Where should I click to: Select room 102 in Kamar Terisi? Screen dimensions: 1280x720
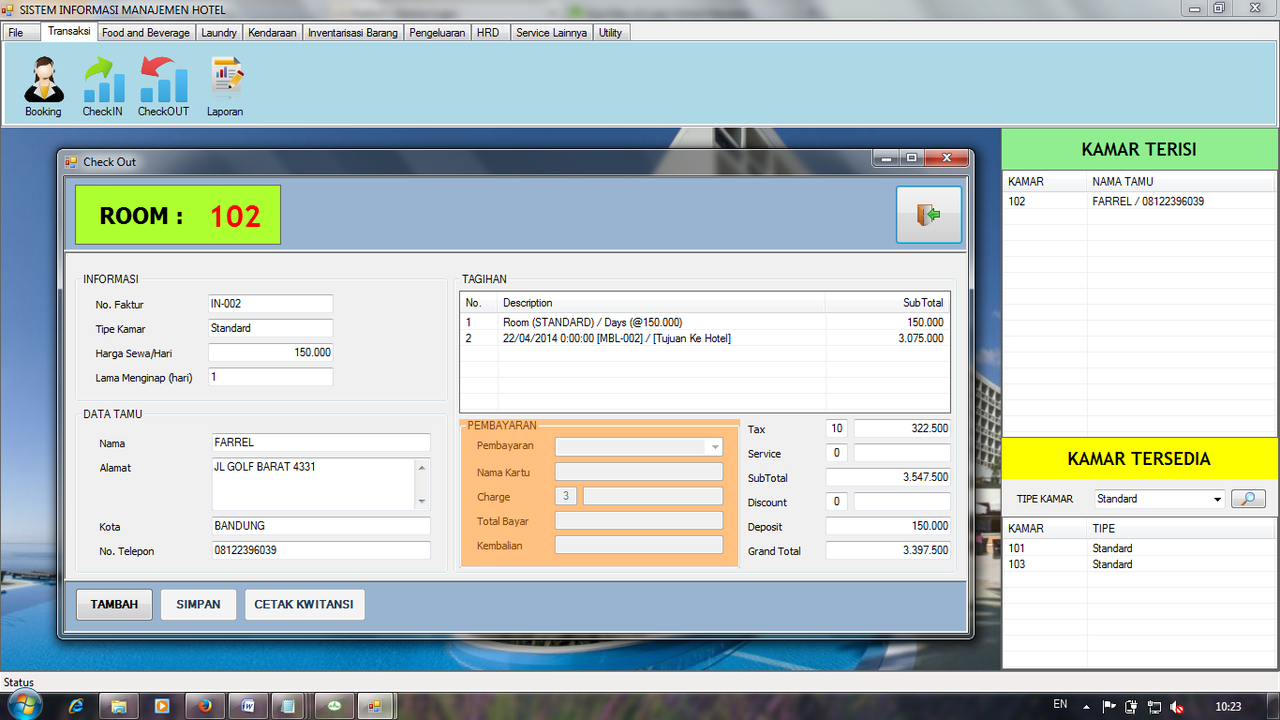click(1140, 201)
